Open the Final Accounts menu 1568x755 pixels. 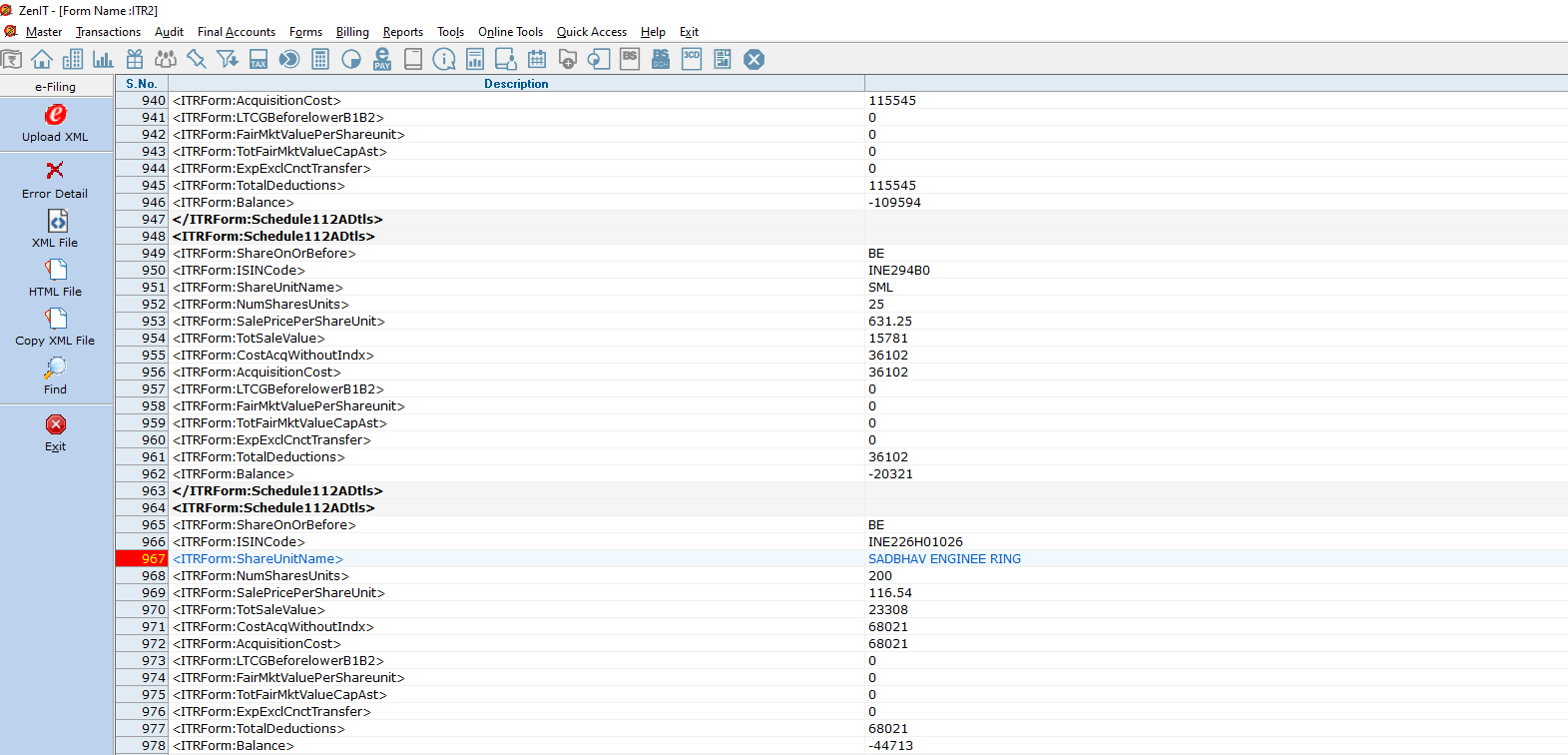[236, 32]
